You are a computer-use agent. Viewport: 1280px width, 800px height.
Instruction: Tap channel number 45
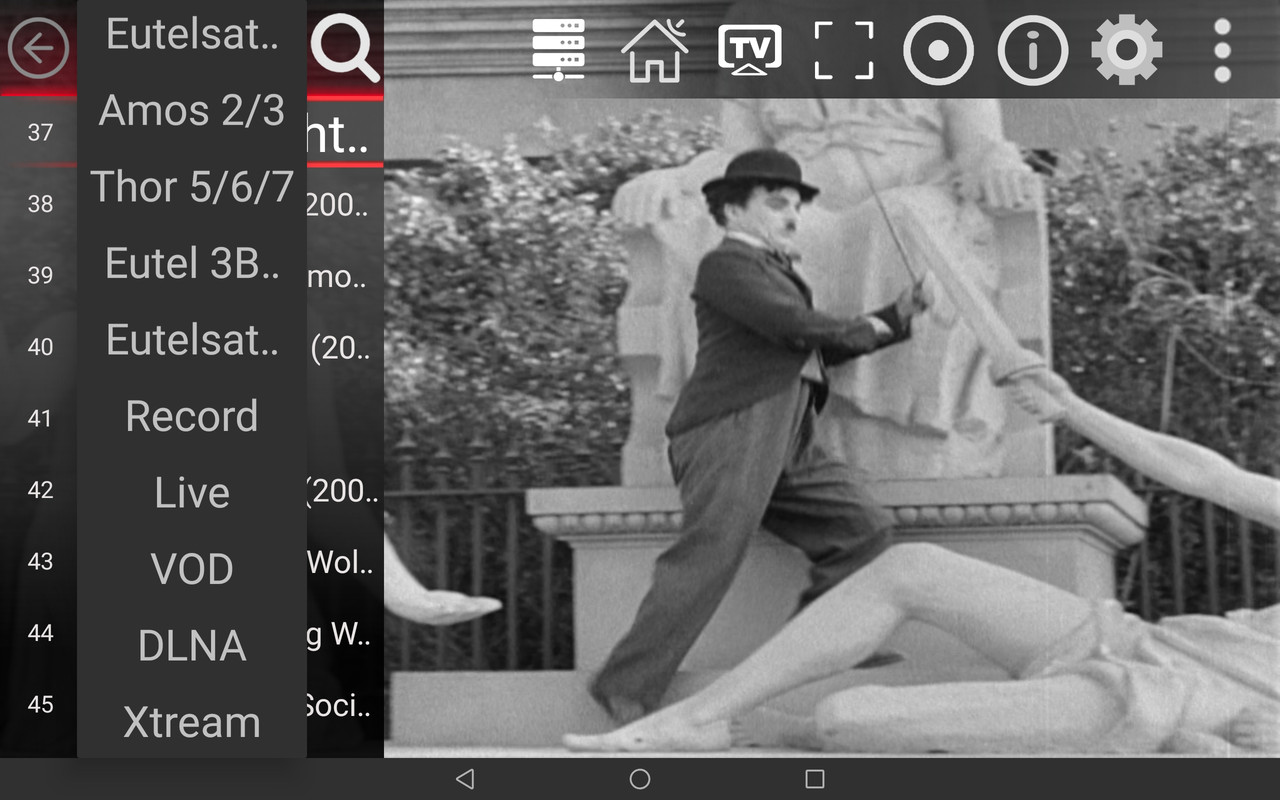point(40,705)
